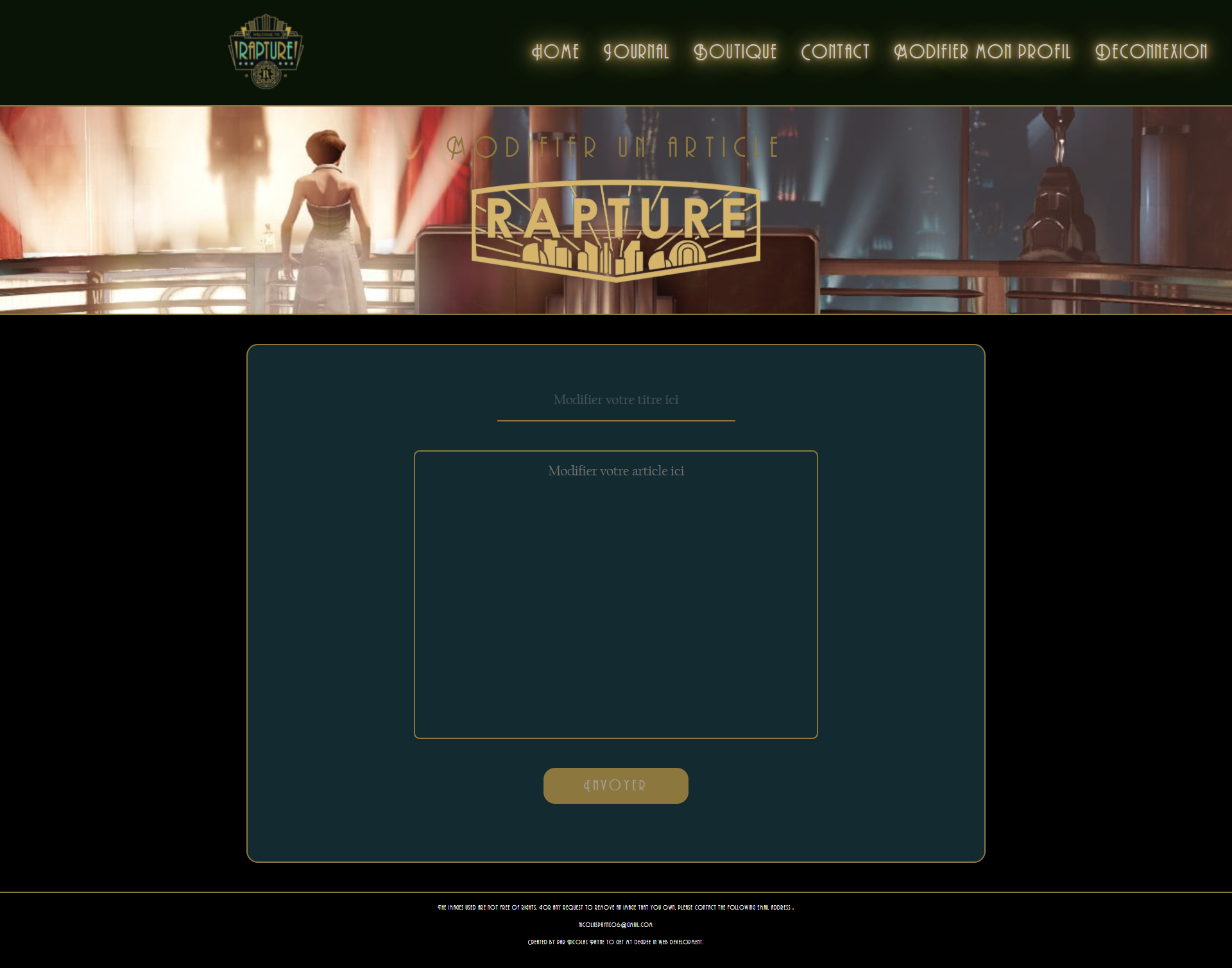Click 'Created by Nicolas Payne' footer line
This screenshot has width=1232, height=968.
point(615,942)
